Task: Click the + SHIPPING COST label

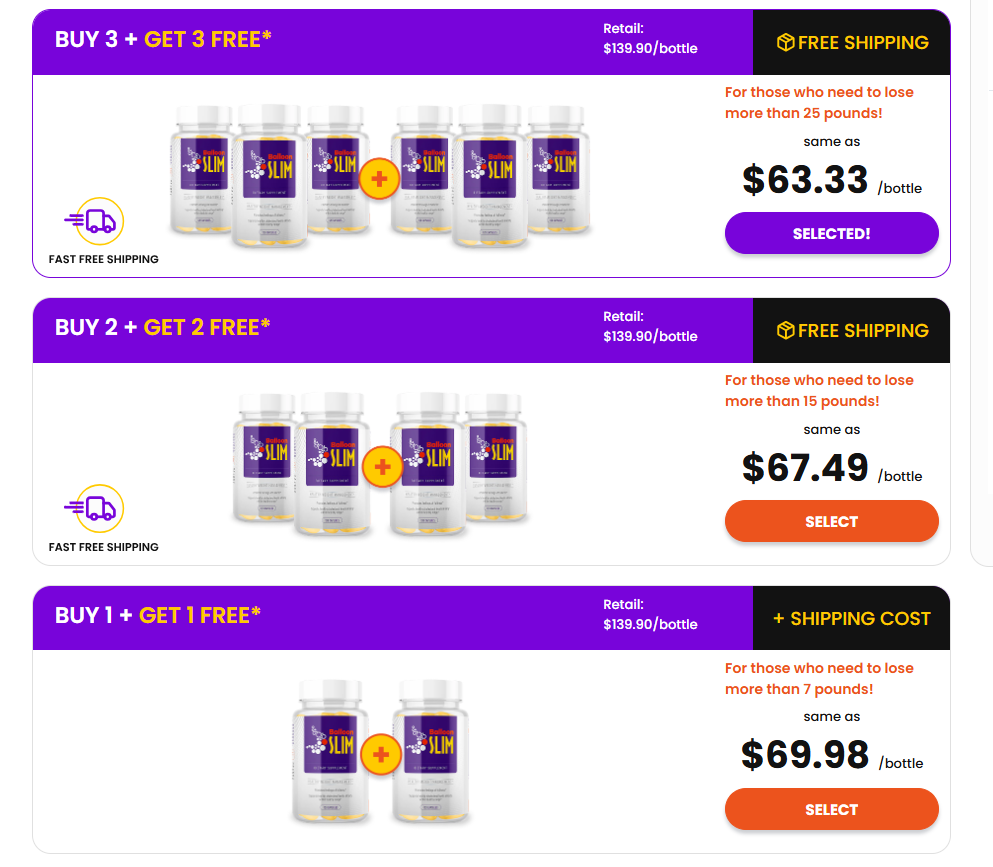Action: [x=851, y=619]
